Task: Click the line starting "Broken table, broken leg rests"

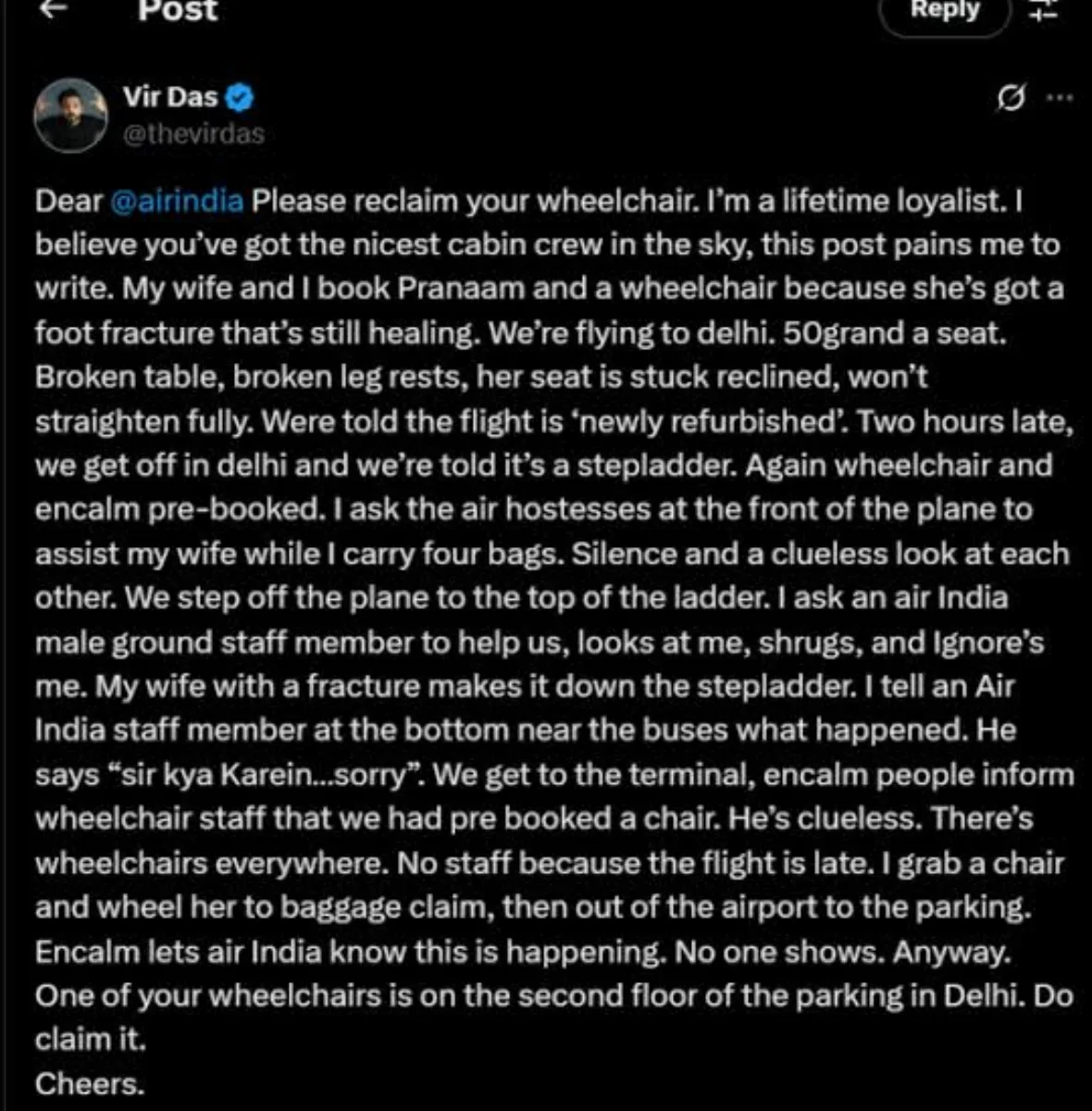Action: coord(481,377)
